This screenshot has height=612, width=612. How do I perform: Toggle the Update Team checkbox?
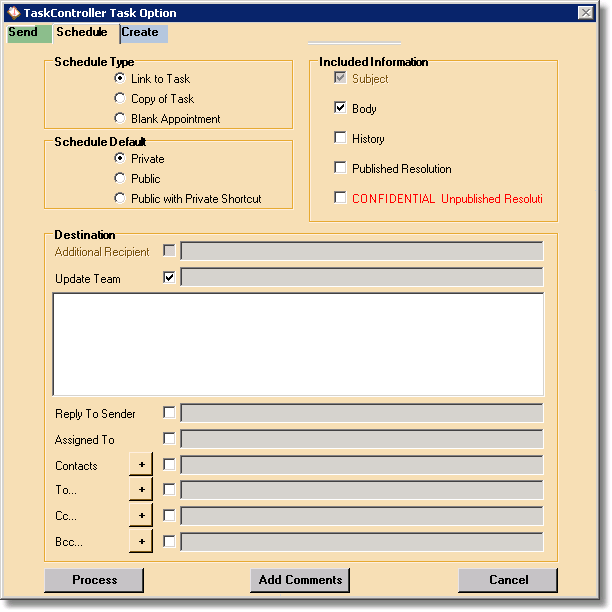coord(169,278)
